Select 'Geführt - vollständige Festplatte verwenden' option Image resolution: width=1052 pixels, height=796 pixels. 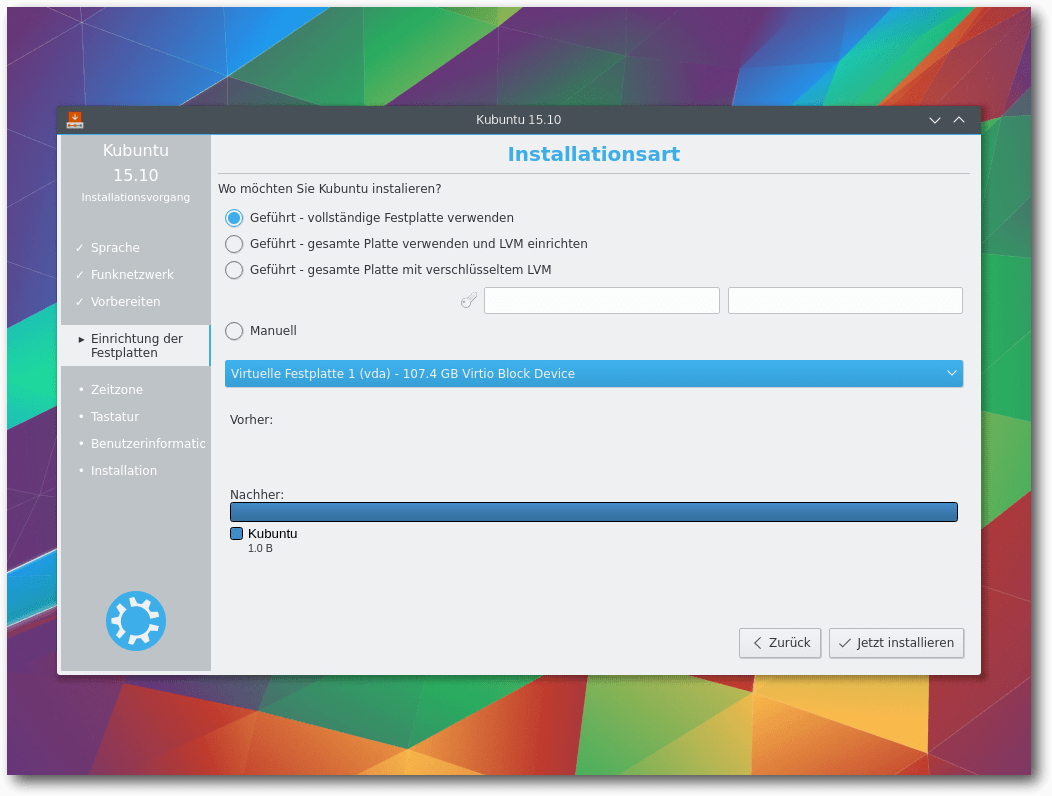(370, 217)
